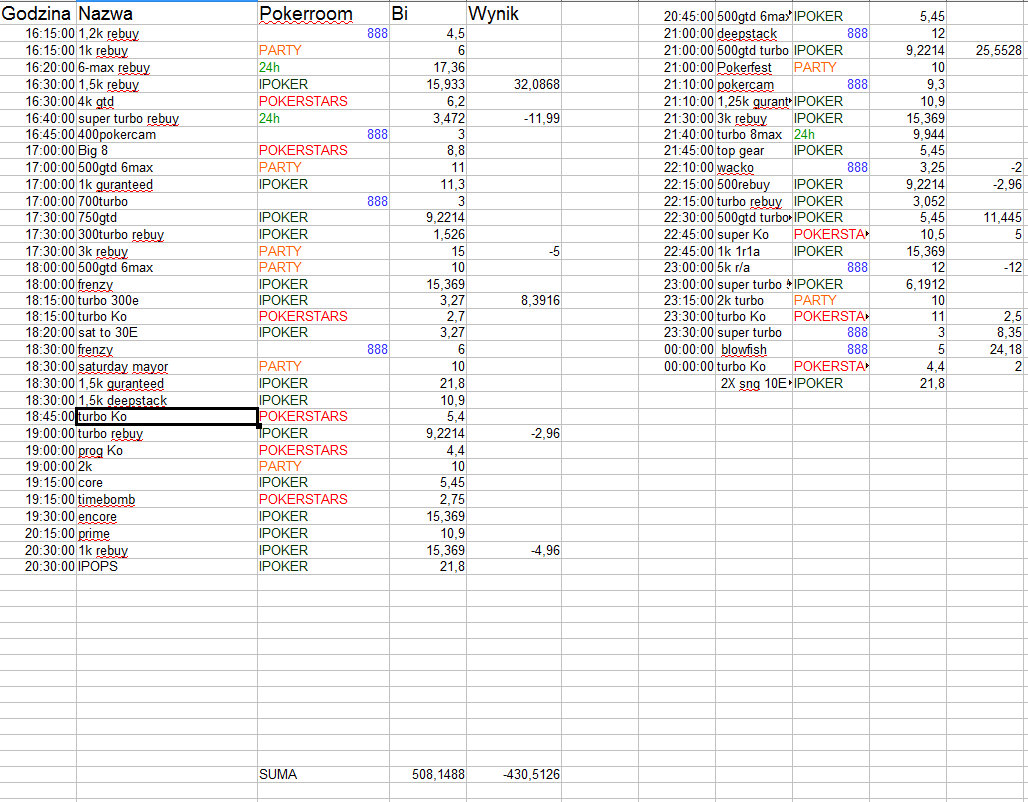Select the Bi header cell
Image resolution: width=1028 pixels, height=802 pixels.
pos(428,14)
